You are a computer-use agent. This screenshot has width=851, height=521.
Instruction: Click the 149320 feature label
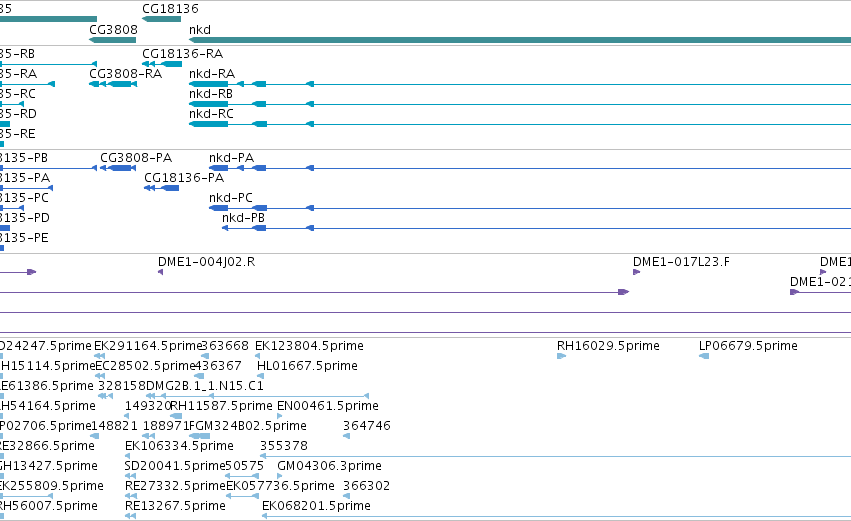(148, 406)
